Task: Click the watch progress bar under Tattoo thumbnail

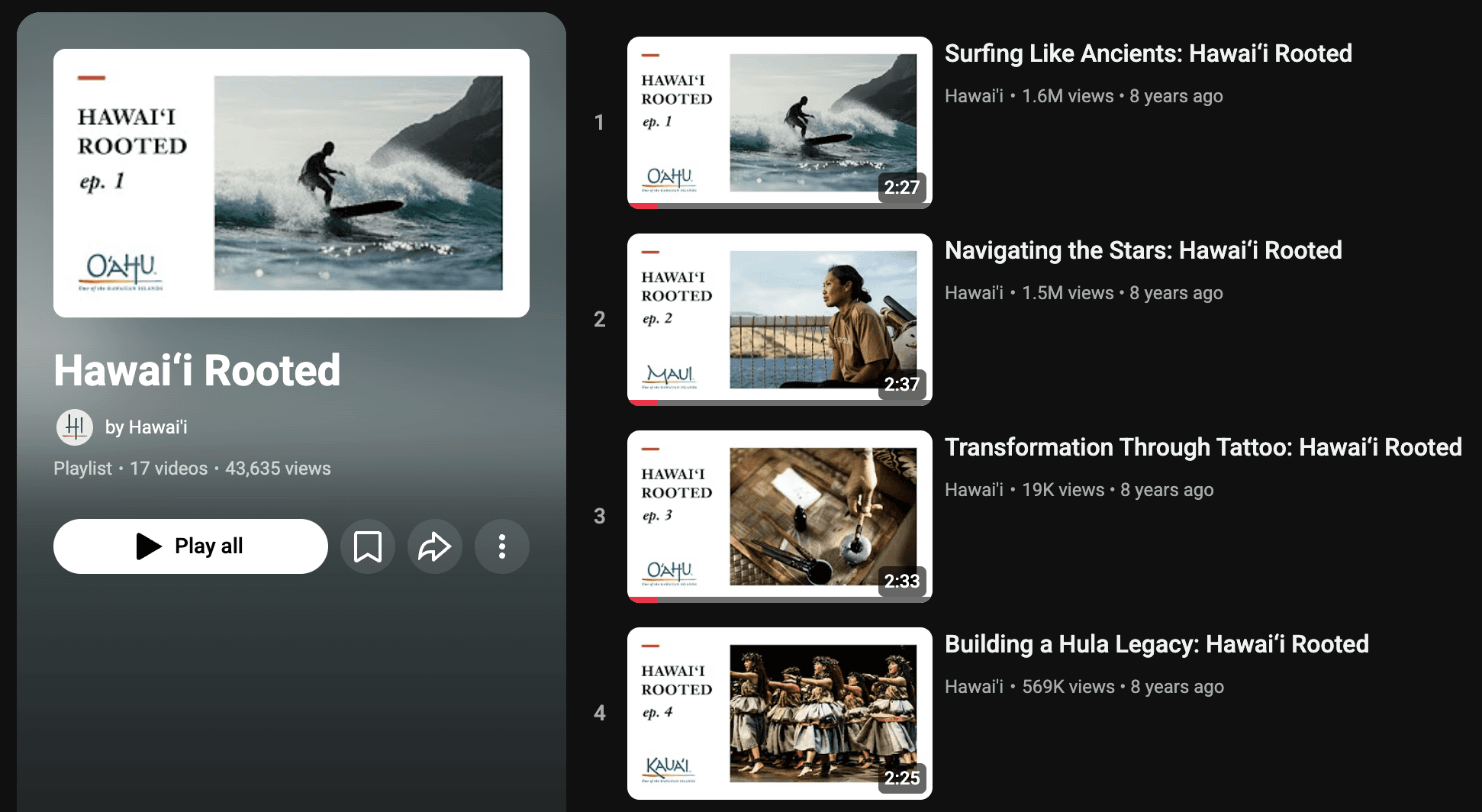Action: click(780, 600)
